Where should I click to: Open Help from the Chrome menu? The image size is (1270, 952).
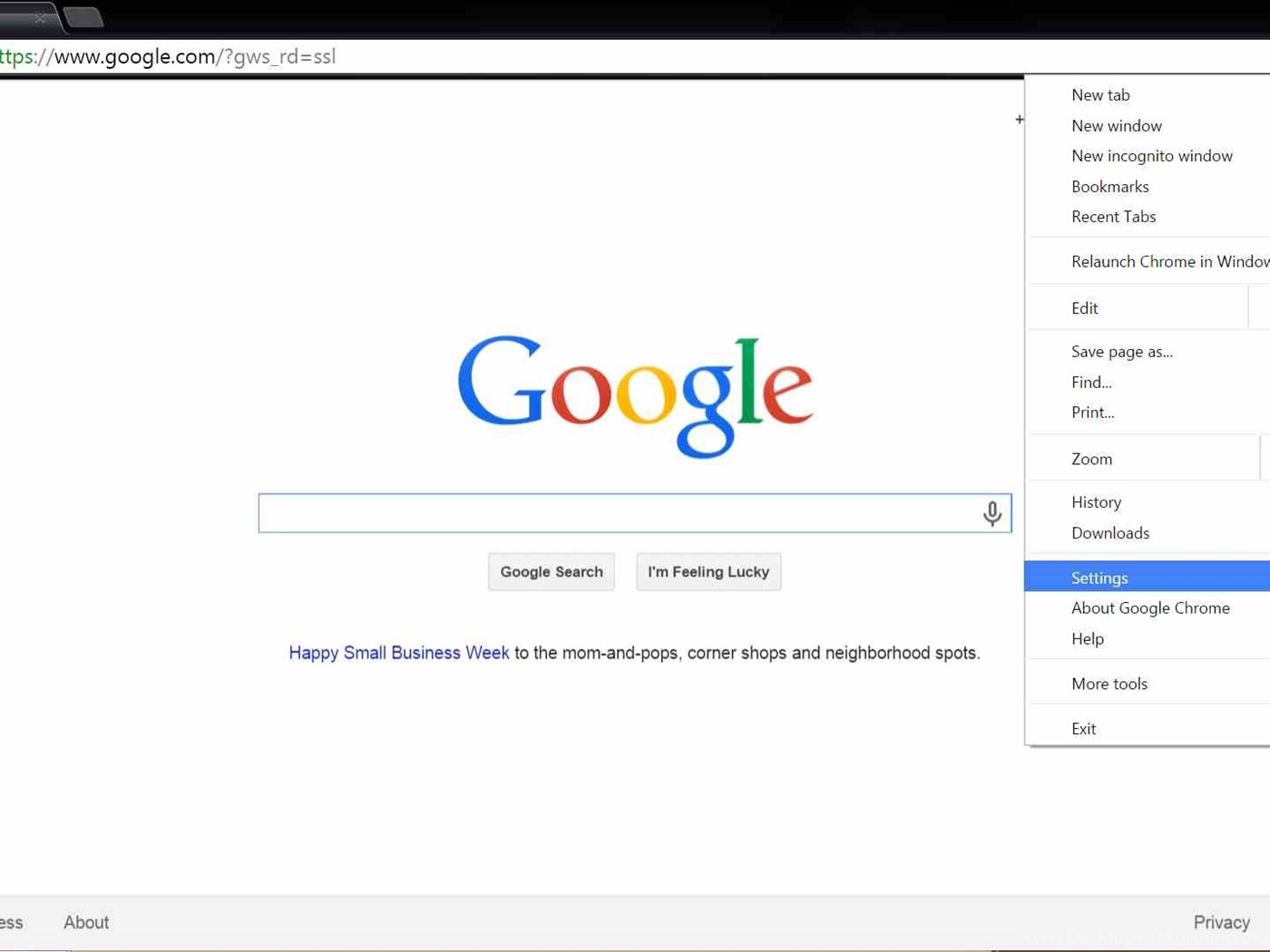[1148, 639]
